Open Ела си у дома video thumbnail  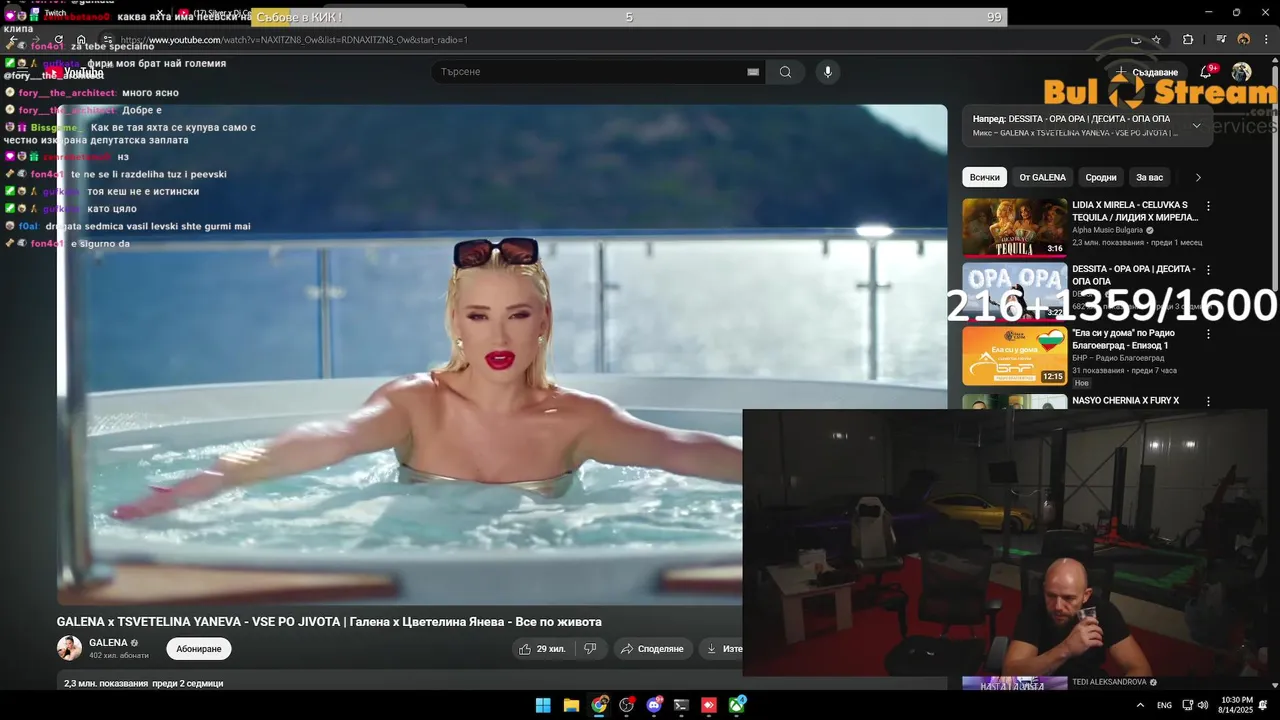pyautogui.click(x=1014, y=355)
